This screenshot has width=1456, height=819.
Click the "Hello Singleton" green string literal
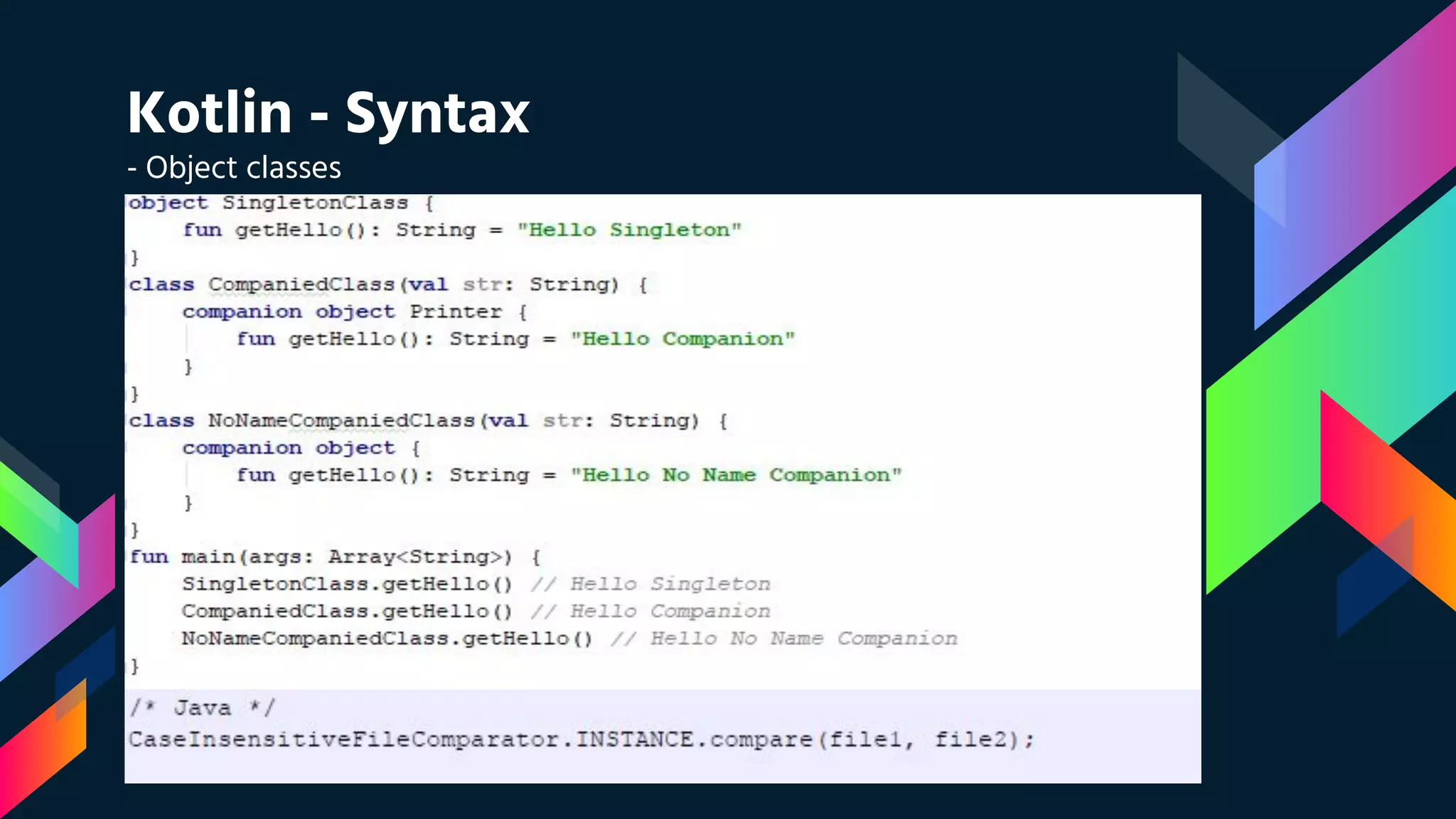click(629, 230)
